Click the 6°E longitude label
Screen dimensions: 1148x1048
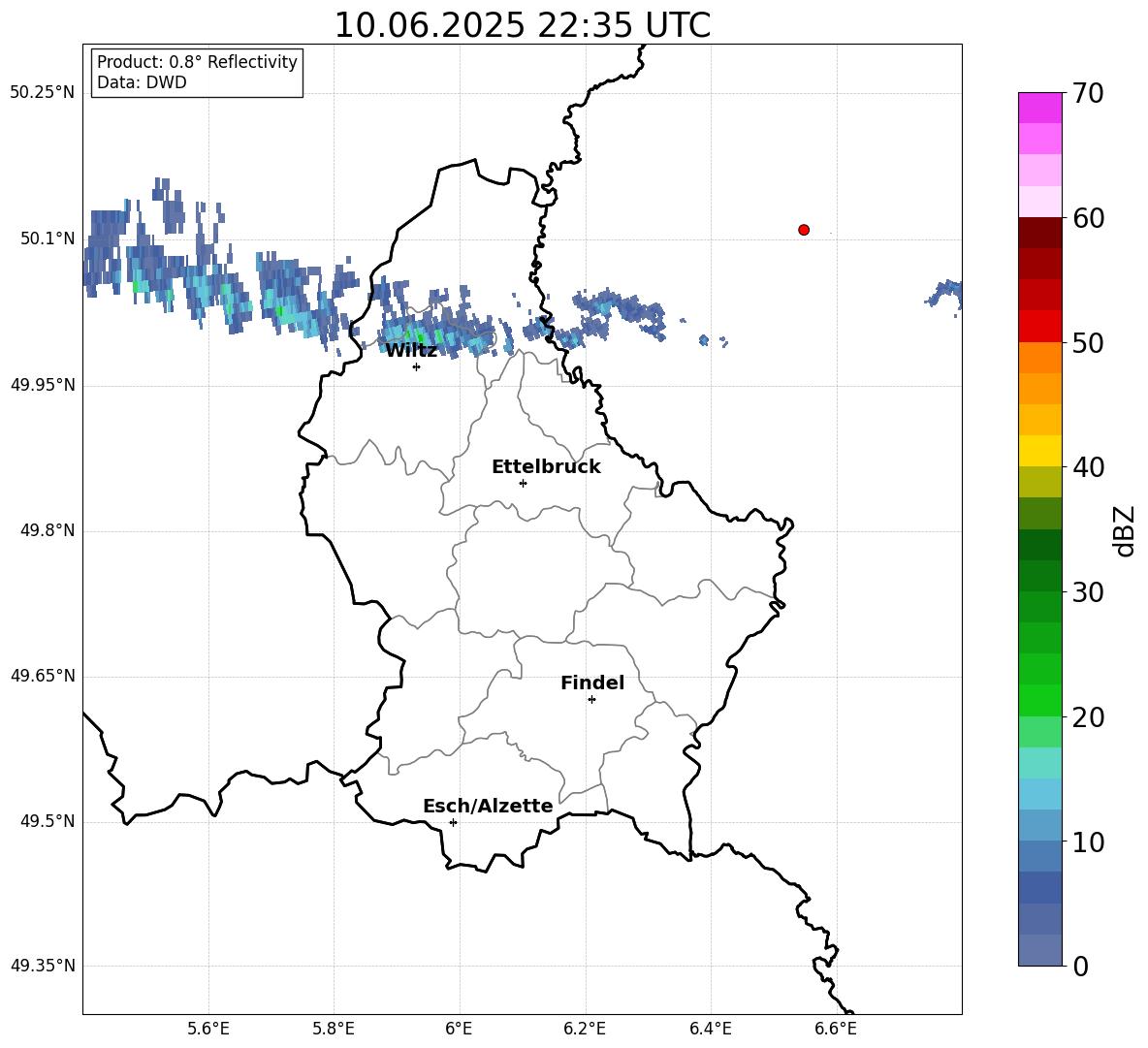click(x=459, y=1029)
